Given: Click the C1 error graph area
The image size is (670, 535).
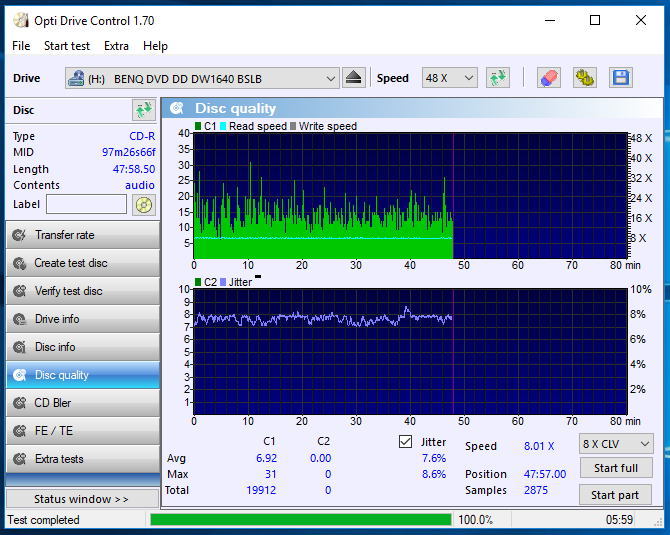Looking at the screenshot, I should pyautogui.click(x=410, y=196).
